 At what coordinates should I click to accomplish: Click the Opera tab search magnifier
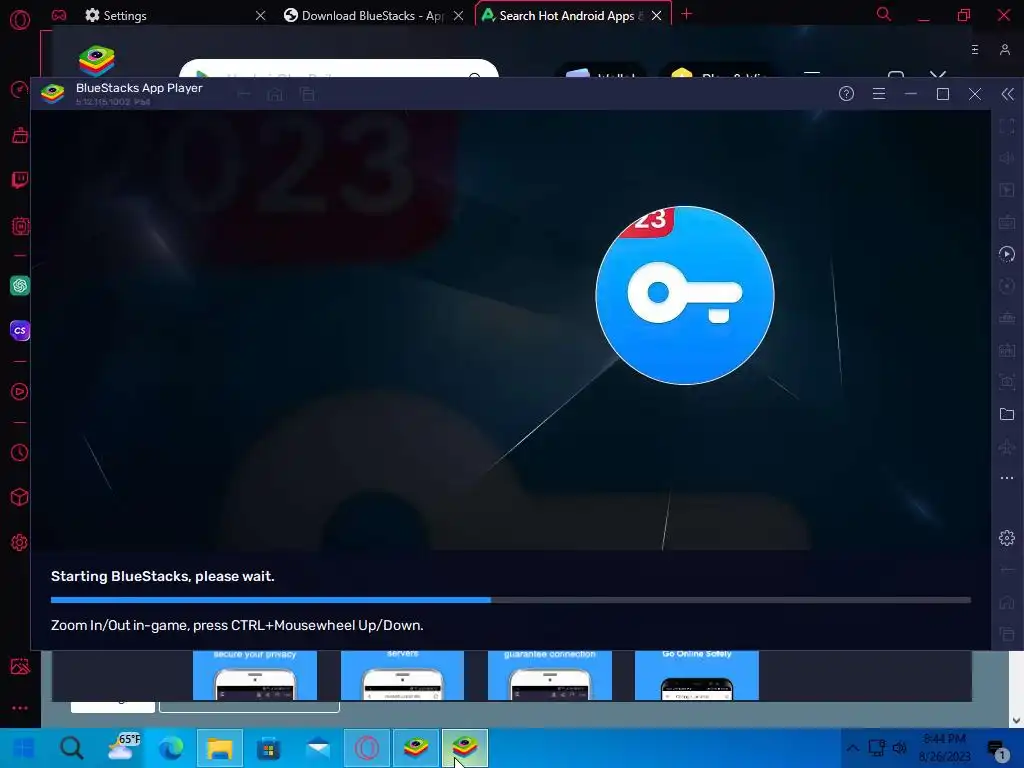[884, 14]
